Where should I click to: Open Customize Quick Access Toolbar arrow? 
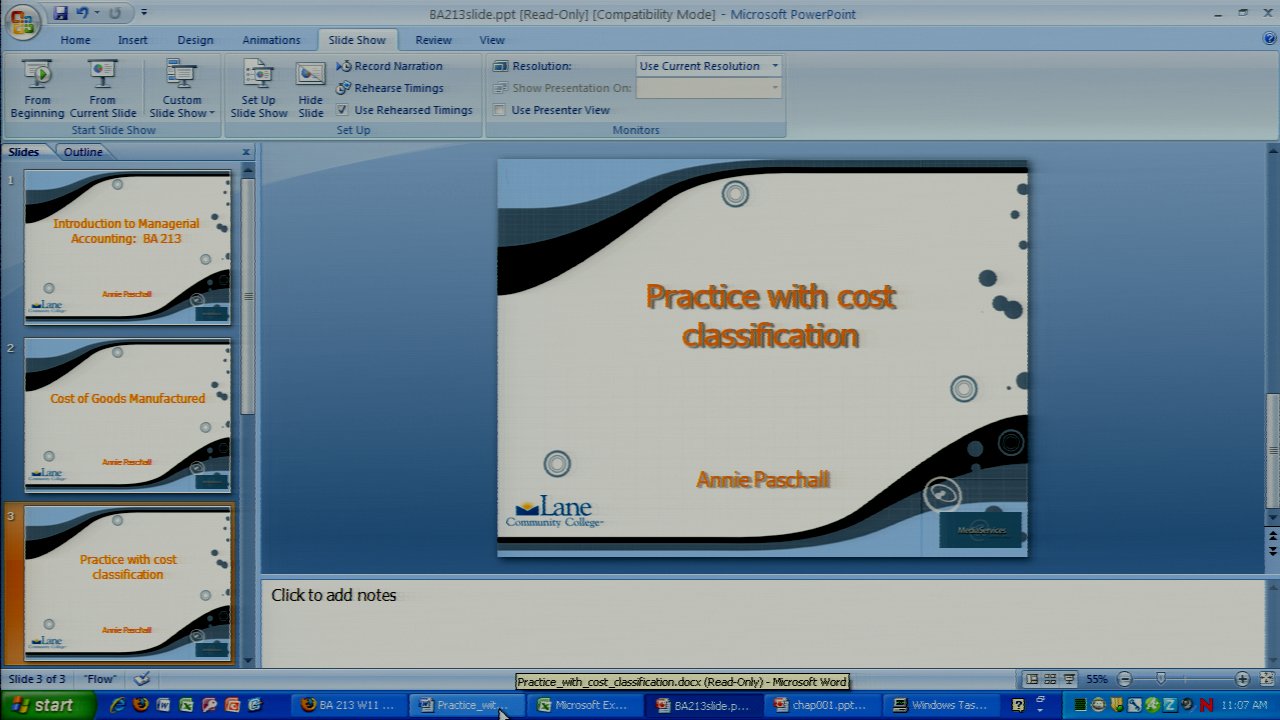(x=144, y=14)
